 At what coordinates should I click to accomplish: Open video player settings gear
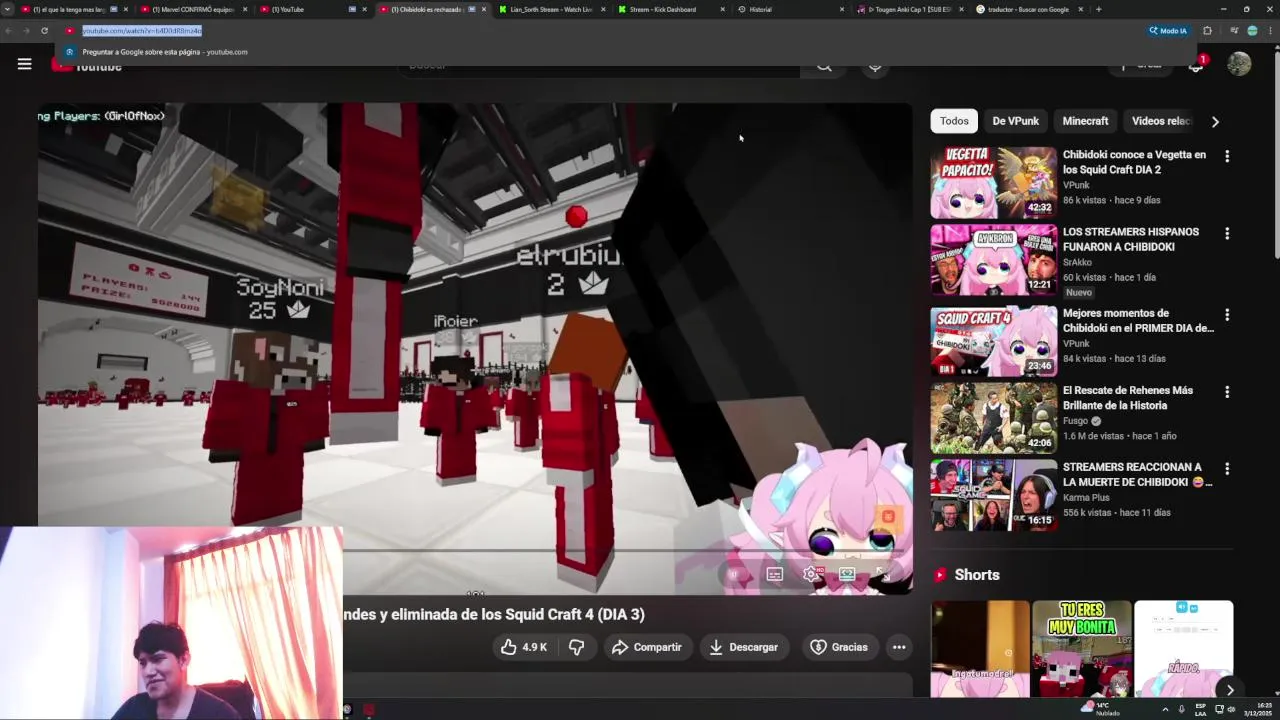tap(812, 574)
